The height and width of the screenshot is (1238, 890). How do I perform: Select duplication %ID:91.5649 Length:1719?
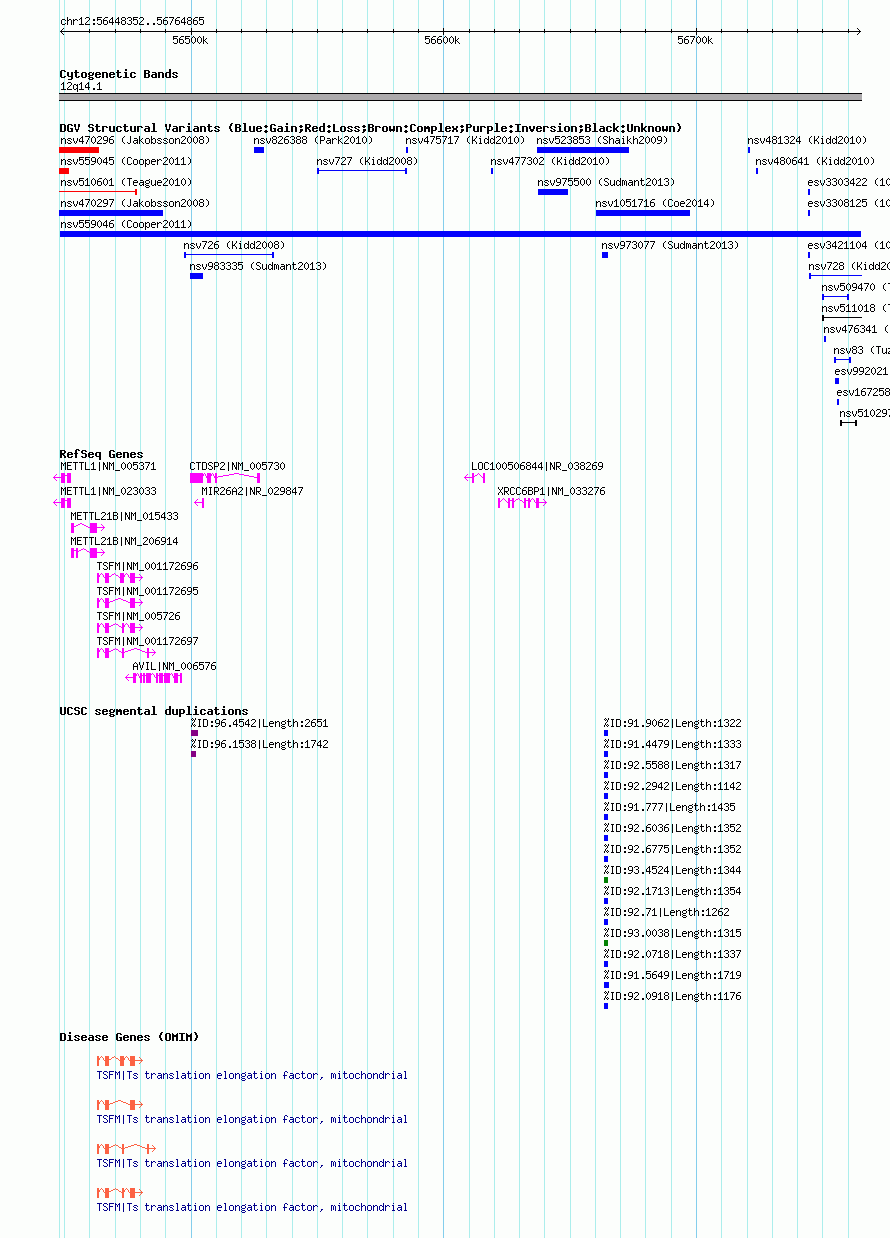point(672,976)
